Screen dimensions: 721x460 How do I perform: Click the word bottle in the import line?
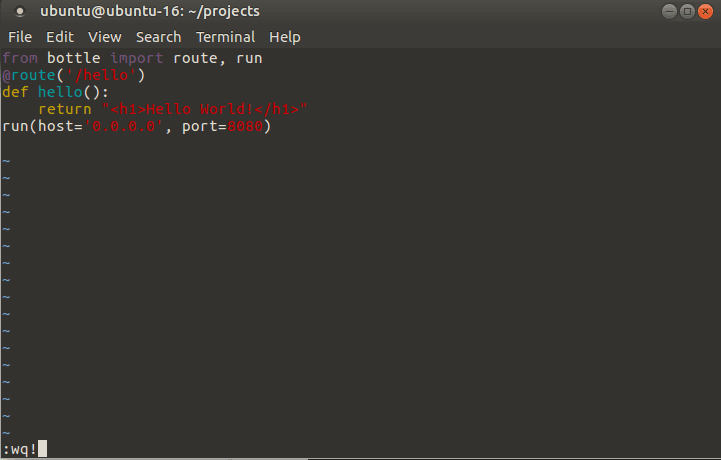click(73, 58)
